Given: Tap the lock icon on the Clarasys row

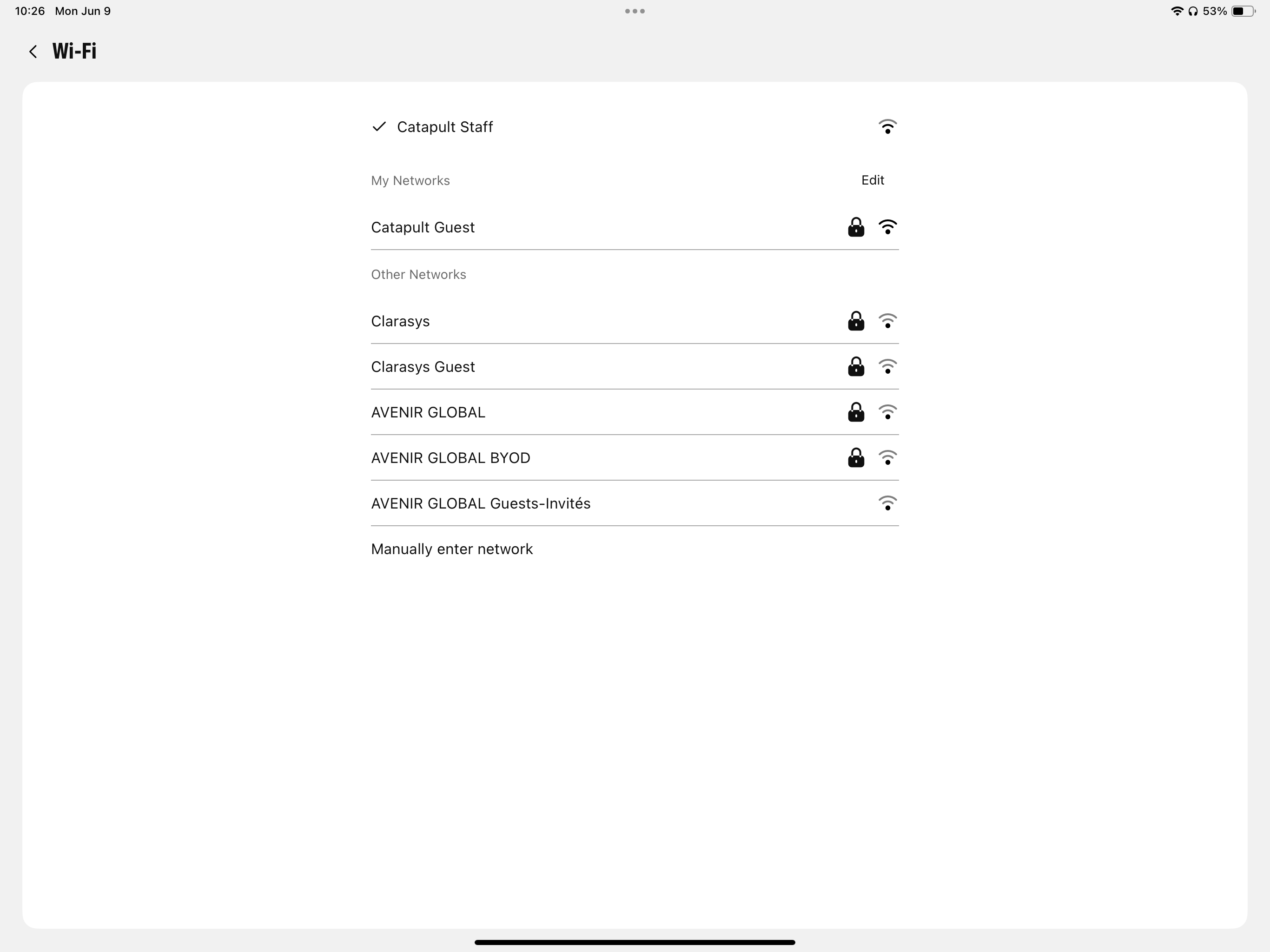Looking at the screenshot, I should 856,321.
